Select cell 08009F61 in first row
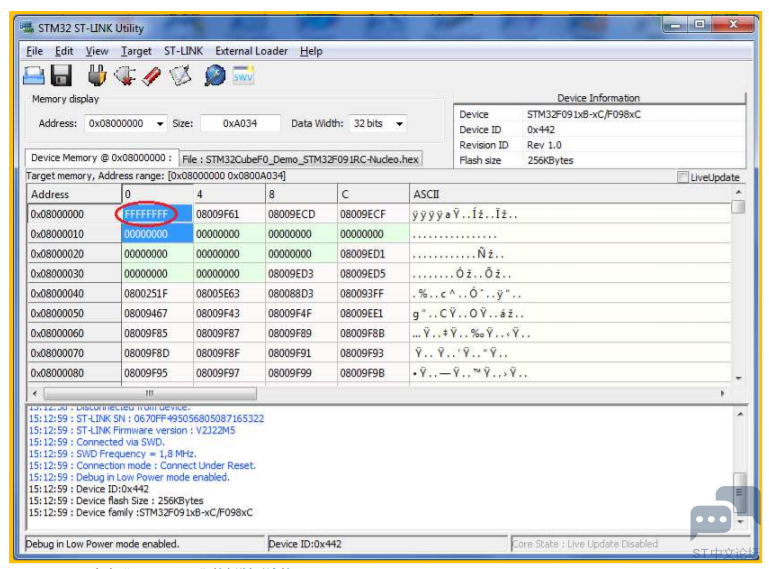The height and width of the screenshot is (569, 769). click(229, 214)
